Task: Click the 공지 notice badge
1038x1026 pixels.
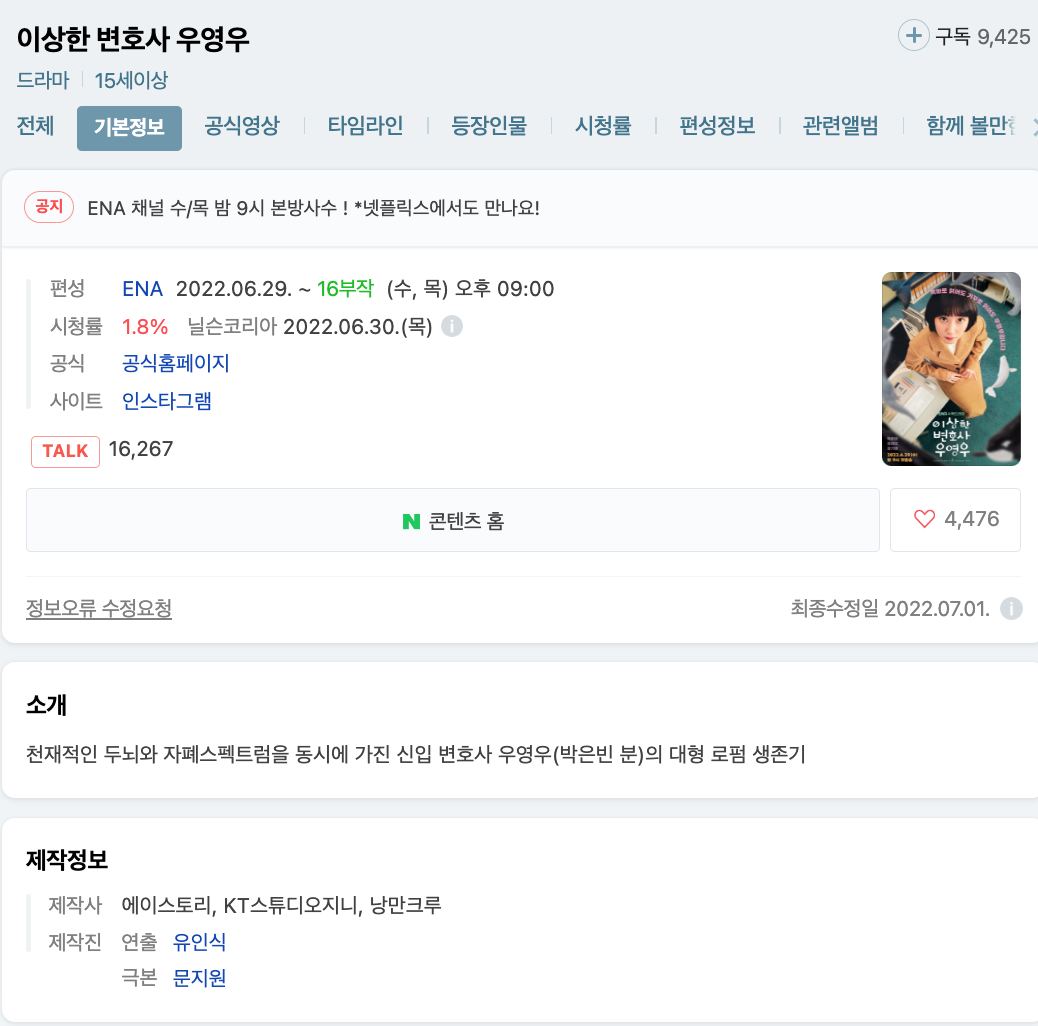Action: [49, 207]
